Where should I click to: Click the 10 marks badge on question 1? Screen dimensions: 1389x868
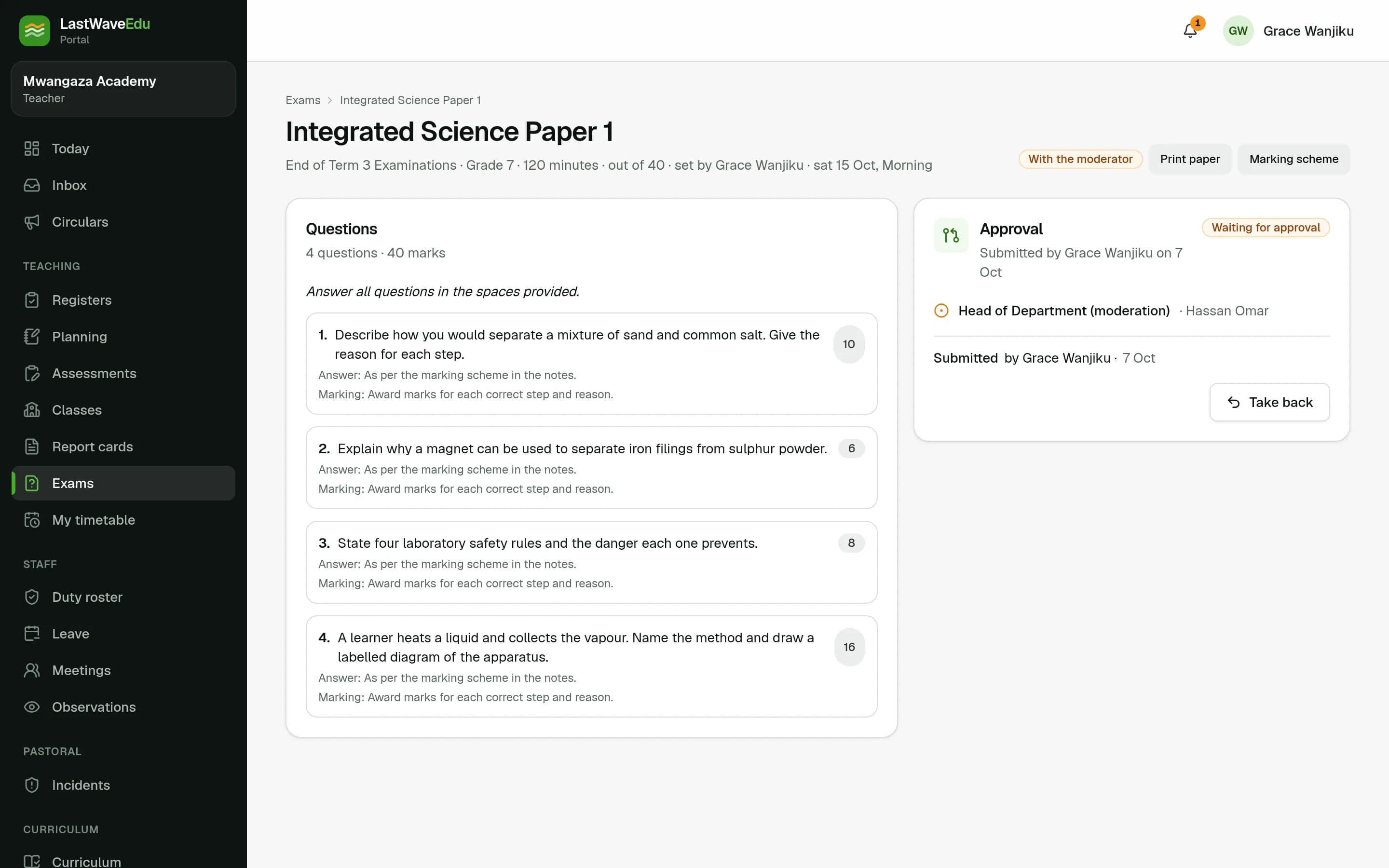coord(849,344)
